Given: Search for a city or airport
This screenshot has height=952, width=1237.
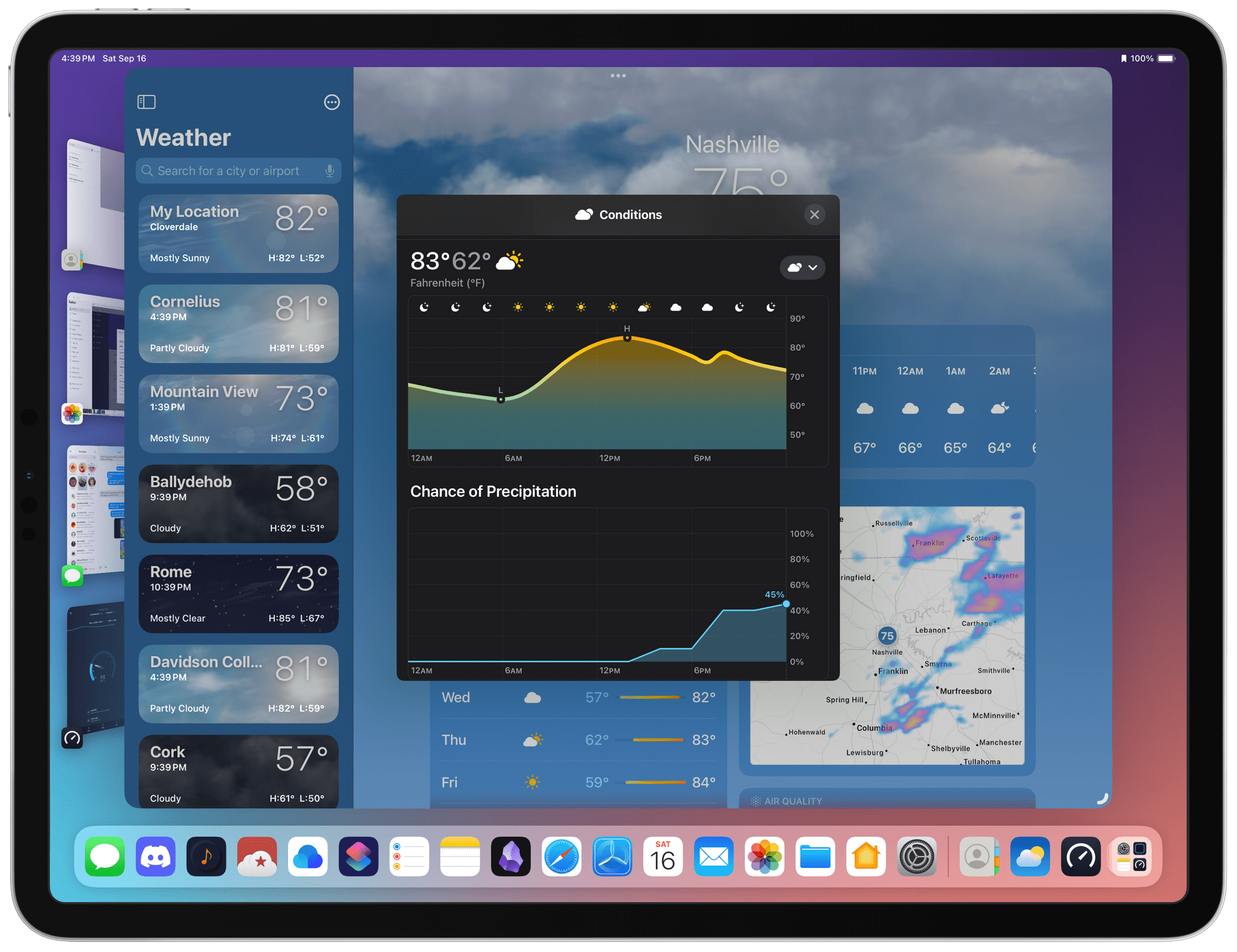Looking at the screenshot, I should tap(237, 170).
